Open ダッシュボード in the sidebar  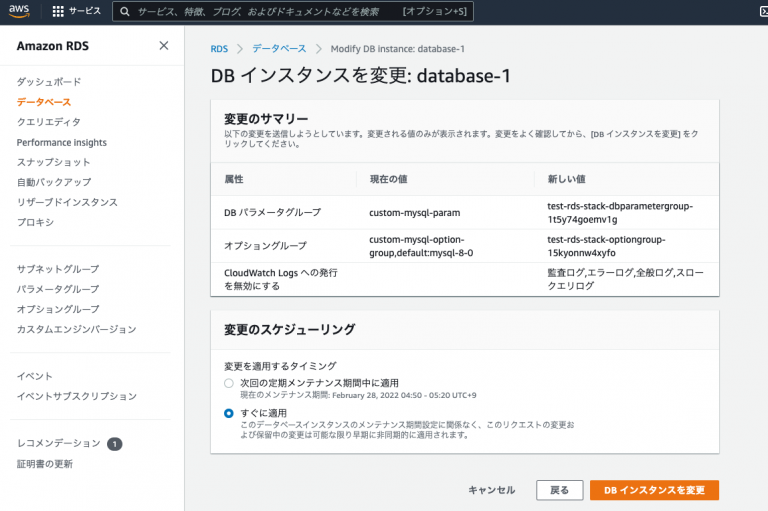49,82
